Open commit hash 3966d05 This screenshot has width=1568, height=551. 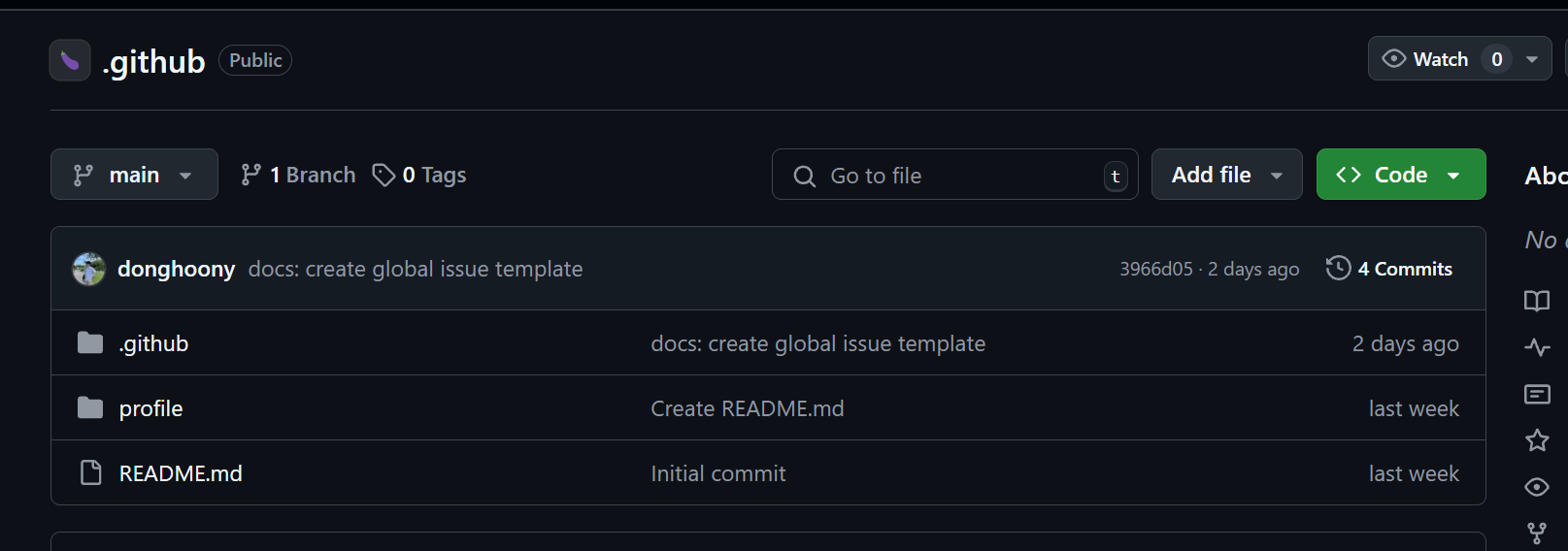click(1156, 269)
